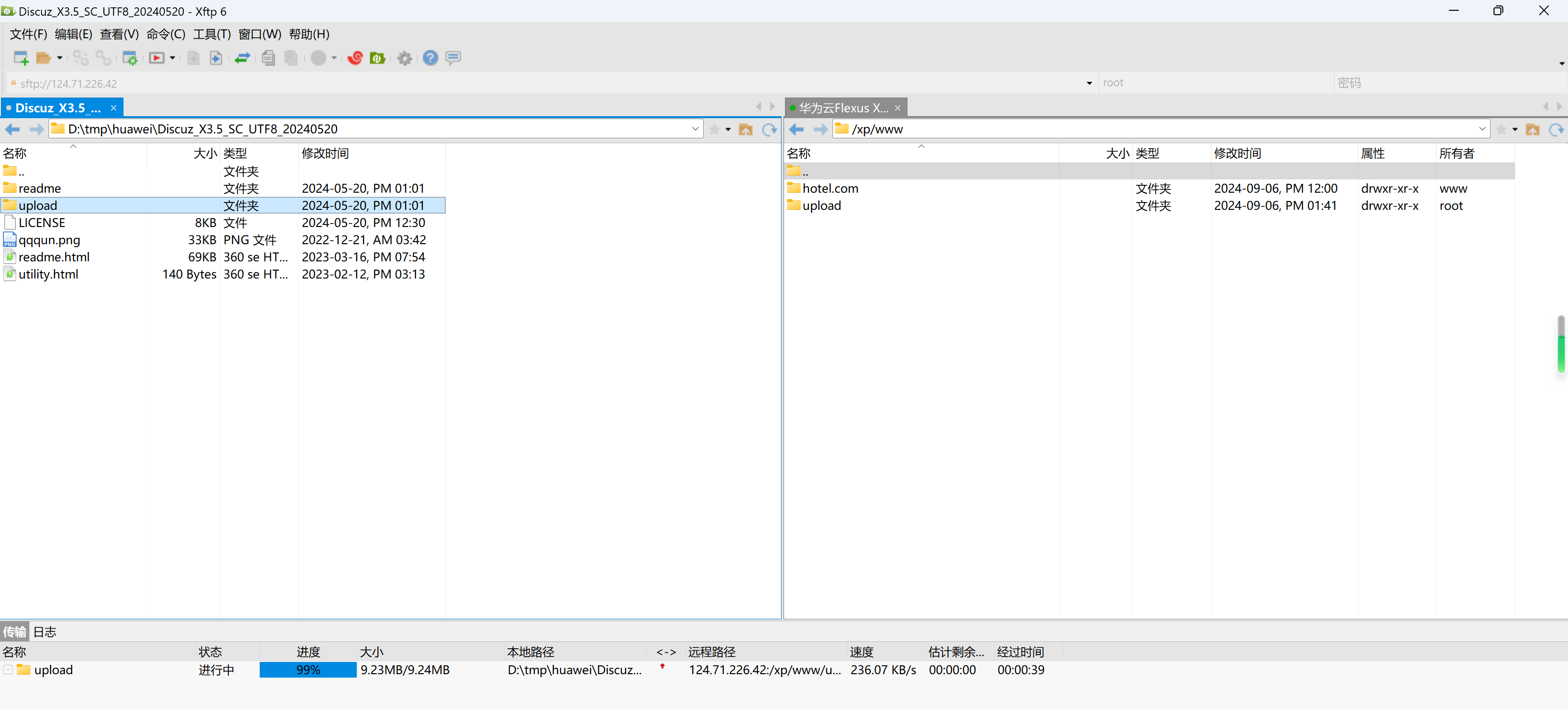Click the Reconnect toolbar icon

coord(80,58)
